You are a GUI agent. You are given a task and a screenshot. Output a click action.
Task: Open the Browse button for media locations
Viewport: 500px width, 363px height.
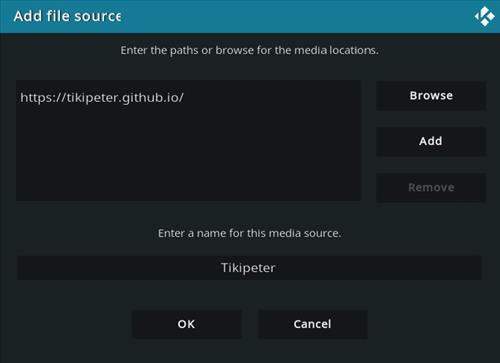pos(431,96)
